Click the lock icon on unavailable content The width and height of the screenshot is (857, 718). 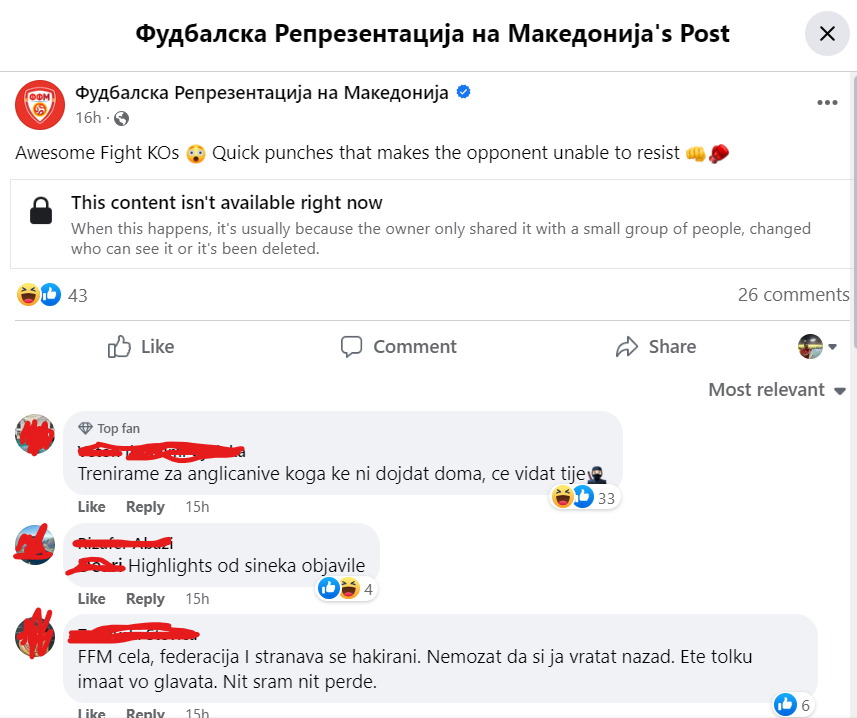(41, 210)
